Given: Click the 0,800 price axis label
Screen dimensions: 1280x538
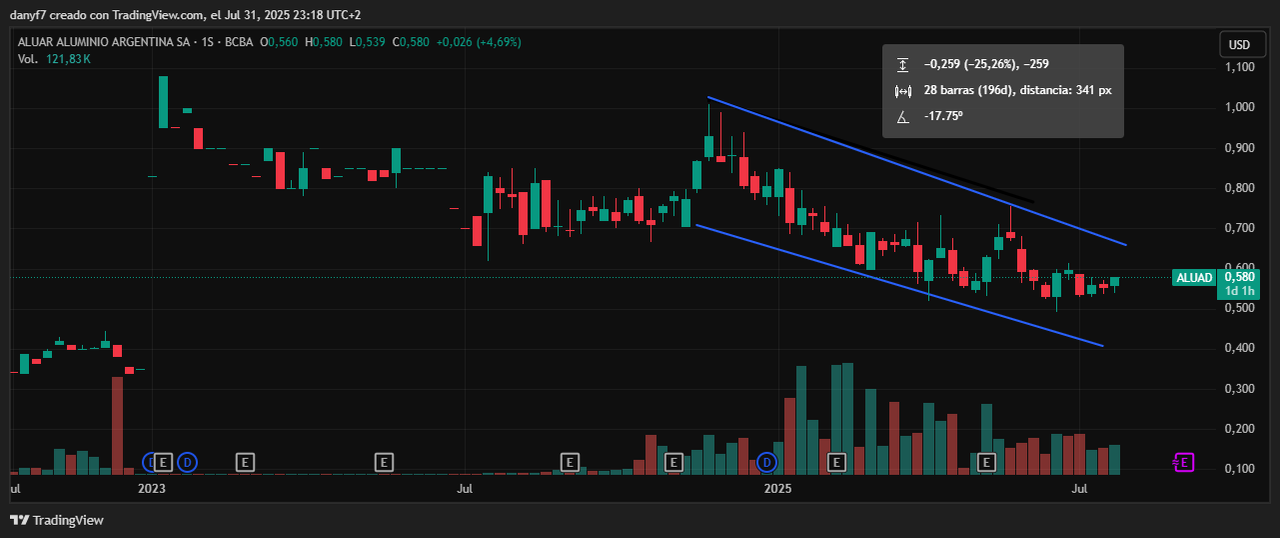Looking at the screenshot, I should pyautogui.click(x=1239, y=188).
